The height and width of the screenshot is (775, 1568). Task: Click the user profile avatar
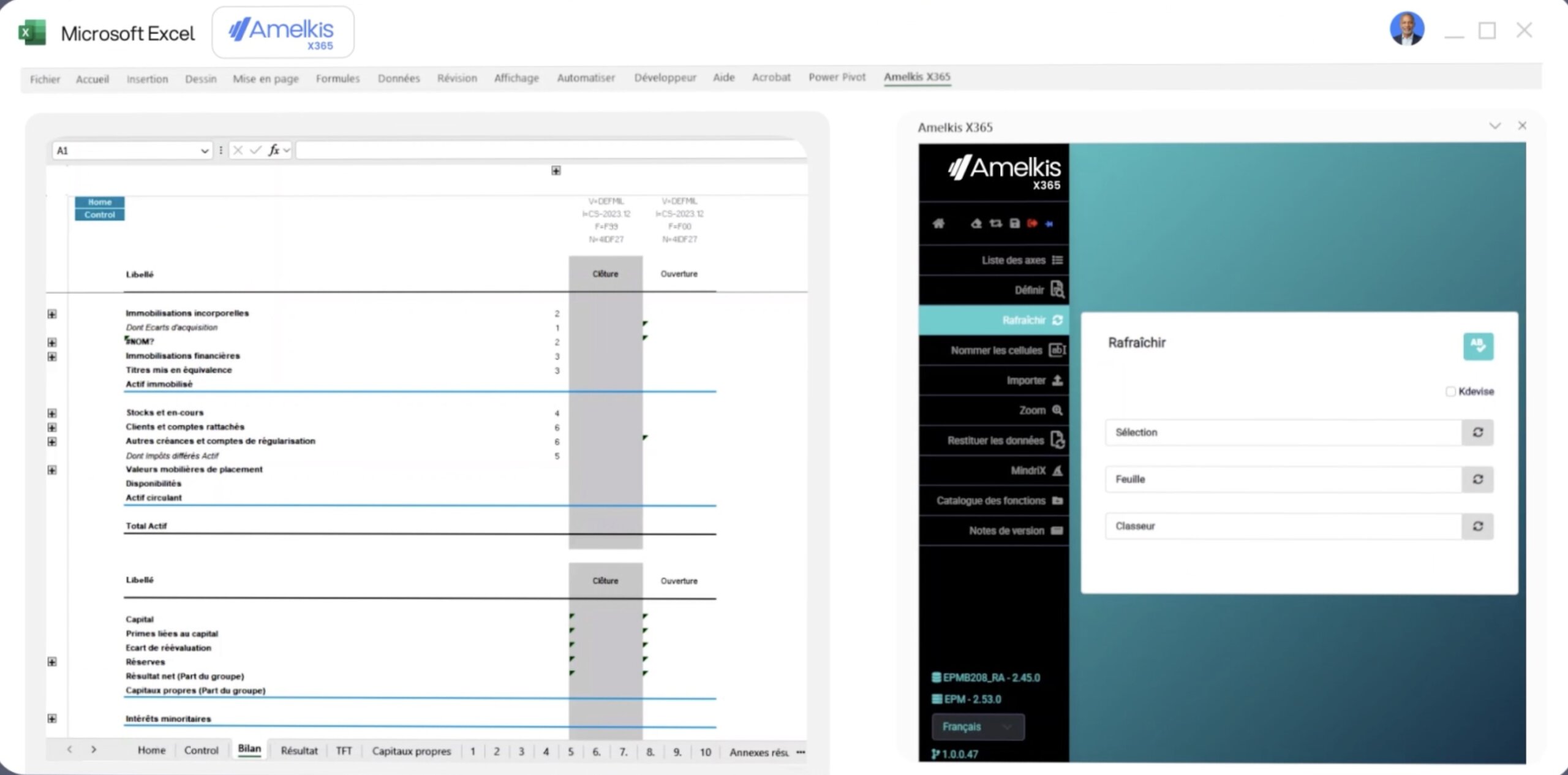(x=1406, y=29)
